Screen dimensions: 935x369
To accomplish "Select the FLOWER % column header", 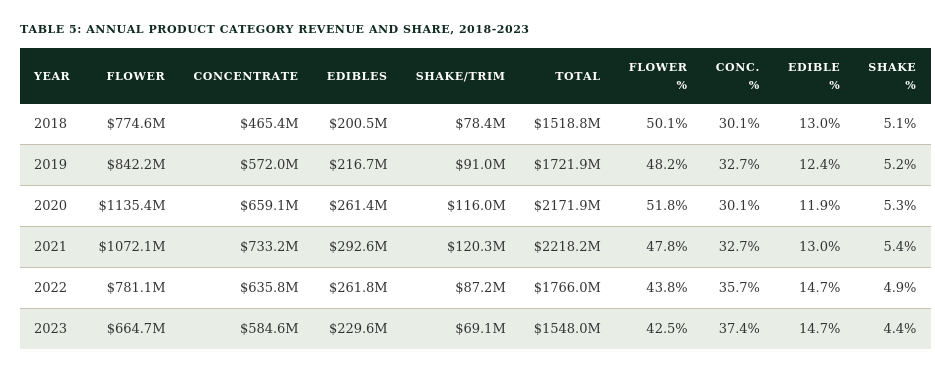I will (x=658, y=76).
